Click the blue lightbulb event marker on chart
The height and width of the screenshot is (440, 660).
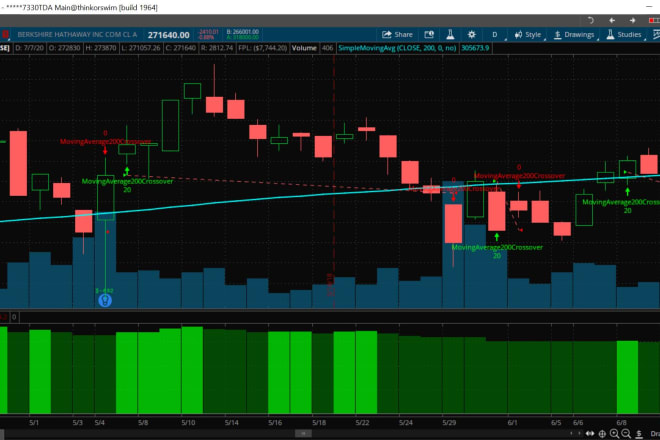click(x=105, y=300)
